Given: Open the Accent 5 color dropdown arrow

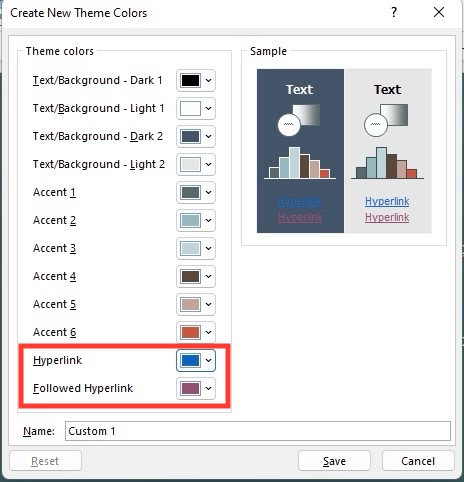Looking at the screenshot, I should pos(209,304).
